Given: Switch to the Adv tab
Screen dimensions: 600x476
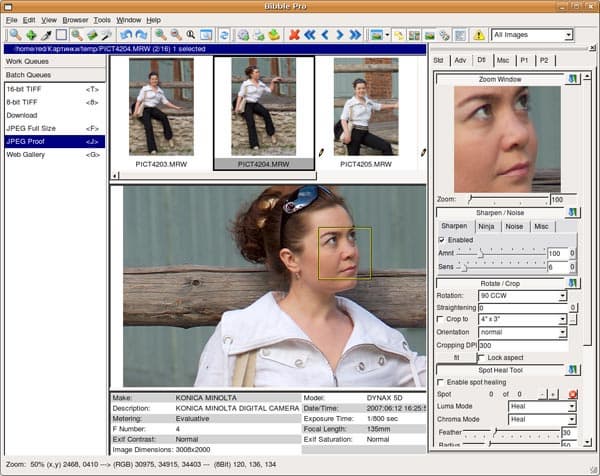Looking at the screenshot, I should pos(460,60).
